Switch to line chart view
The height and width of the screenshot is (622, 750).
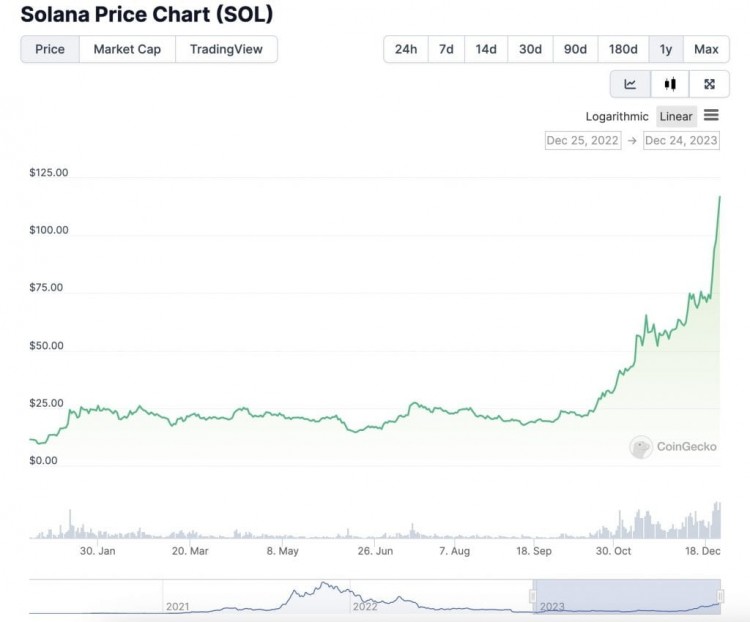(630, 84)
